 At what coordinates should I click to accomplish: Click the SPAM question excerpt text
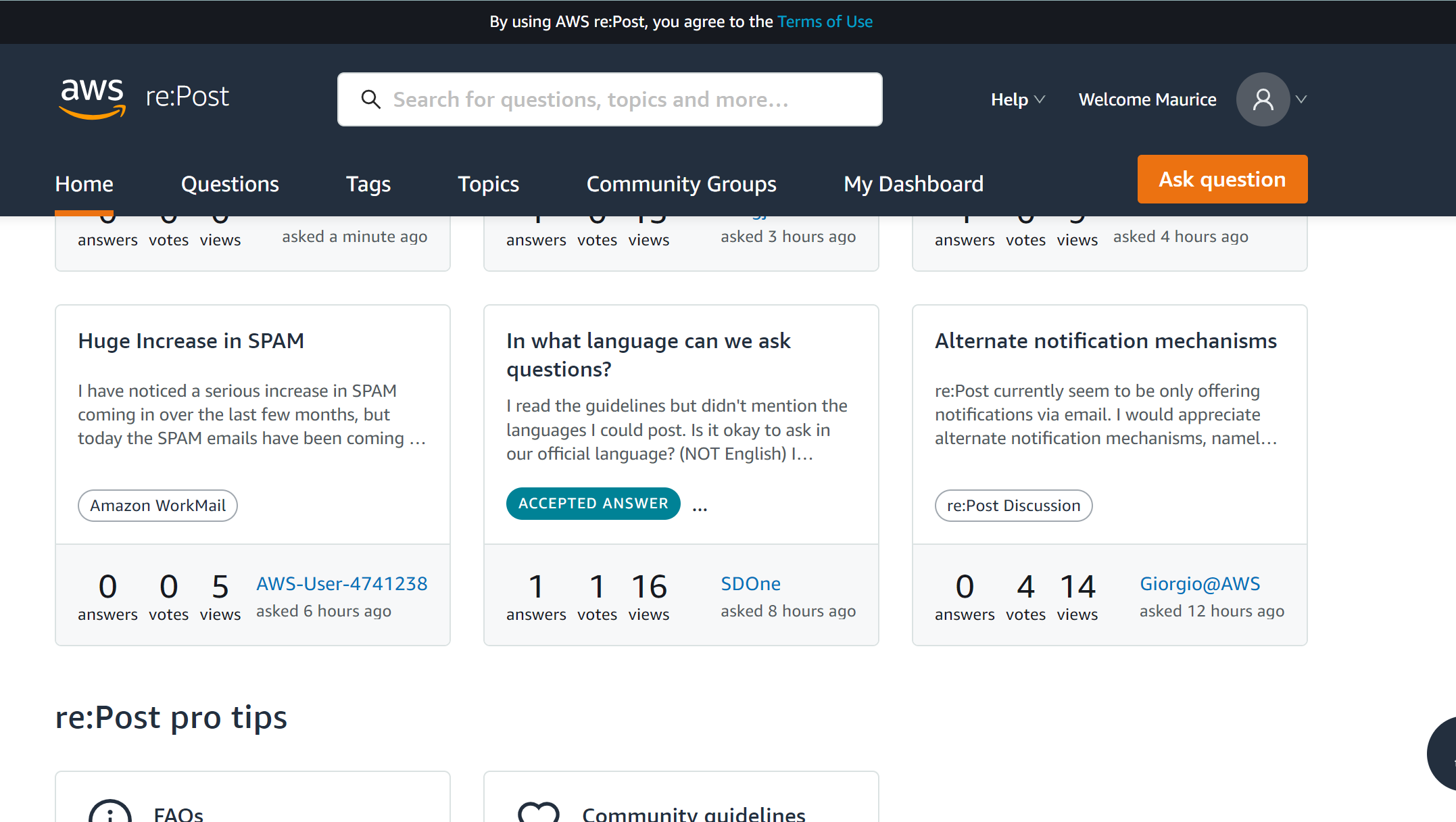tap(252, 414)
